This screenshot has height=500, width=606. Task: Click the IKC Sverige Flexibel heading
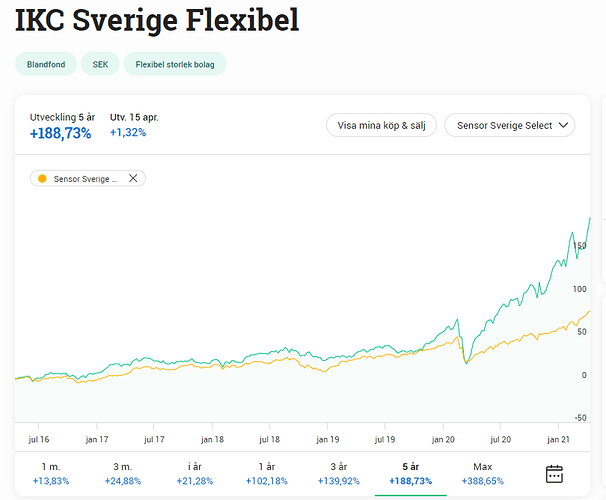point(157,20)
